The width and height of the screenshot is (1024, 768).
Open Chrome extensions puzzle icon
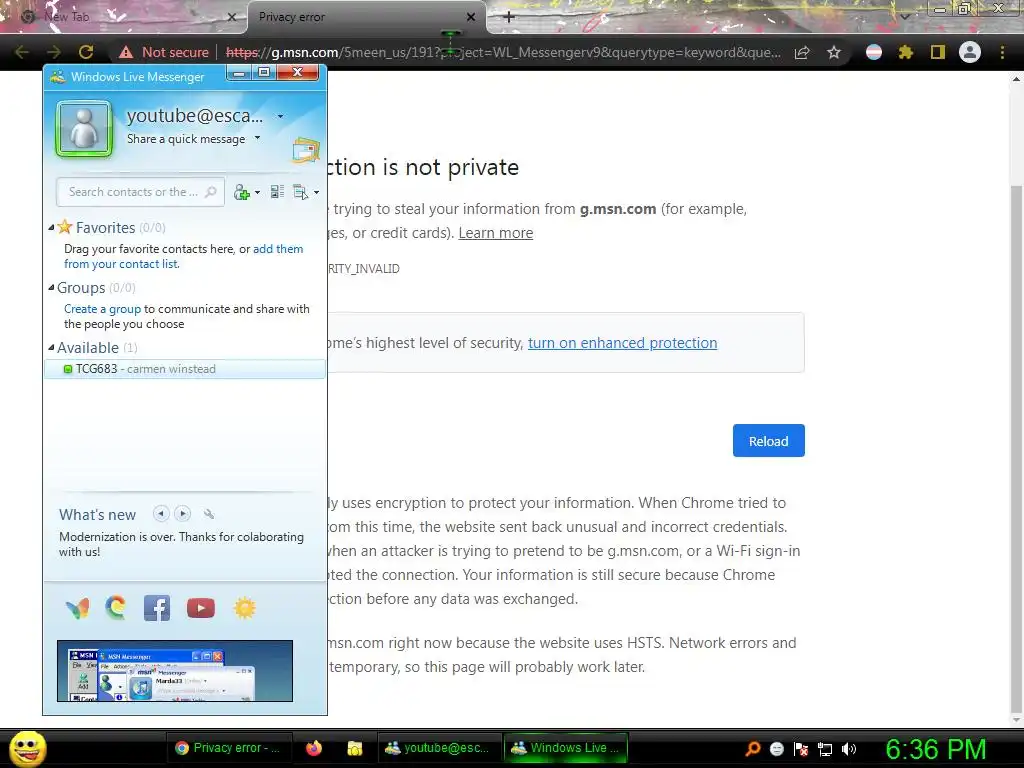coord(905,52)
